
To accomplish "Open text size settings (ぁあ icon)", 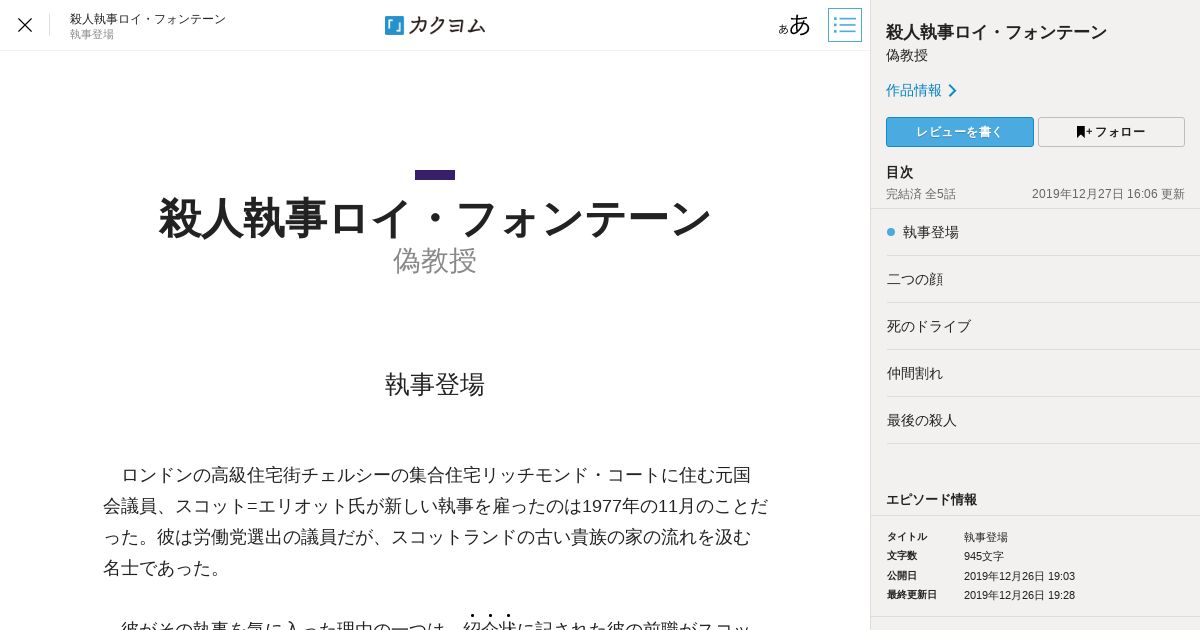I will 795,25.
